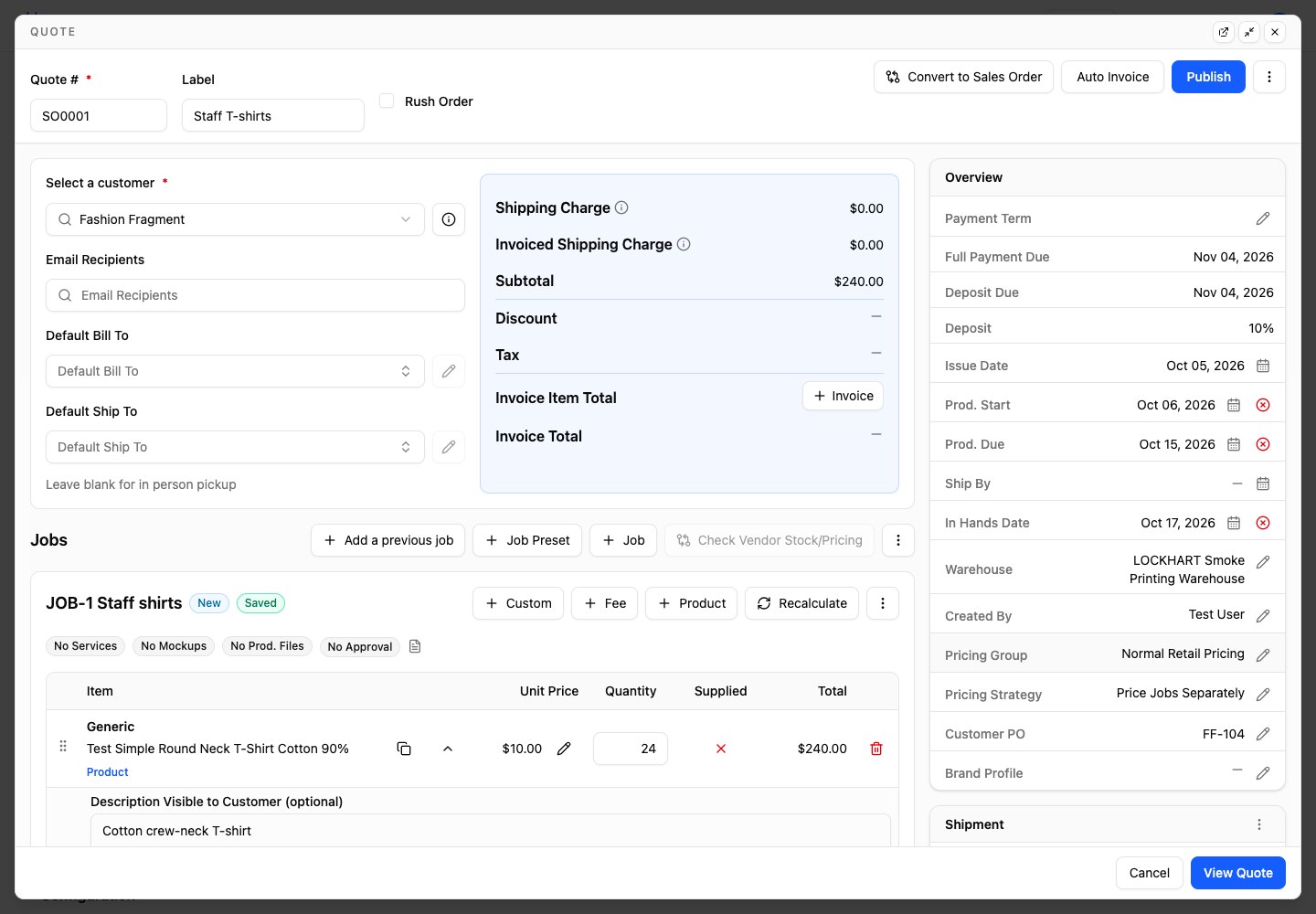This screenshot has height=914, width=1316.
Task: Open the Product link under Generic
Action: [108, 772]
